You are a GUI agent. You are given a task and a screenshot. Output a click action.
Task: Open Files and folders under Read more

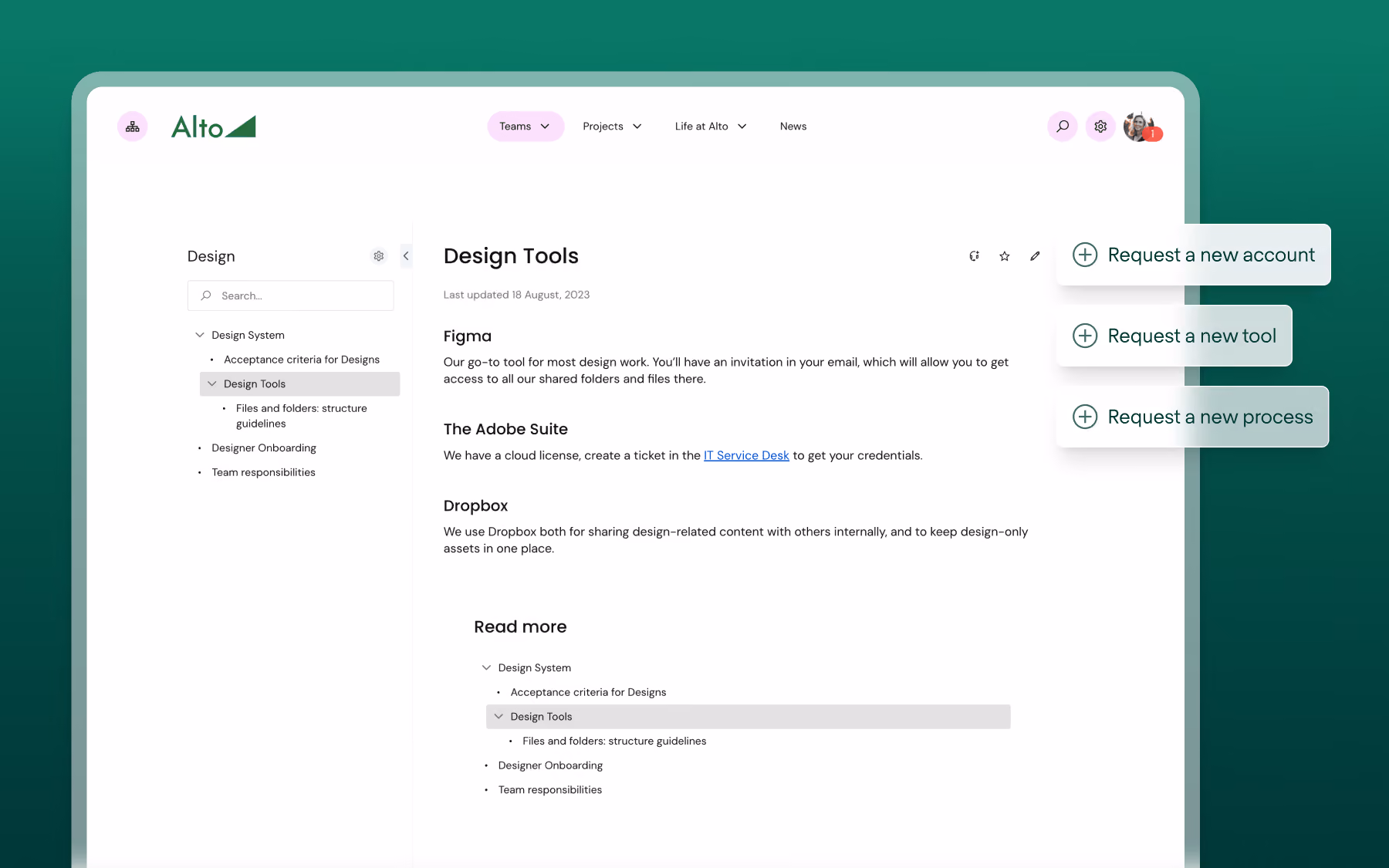tap(614, 741)
